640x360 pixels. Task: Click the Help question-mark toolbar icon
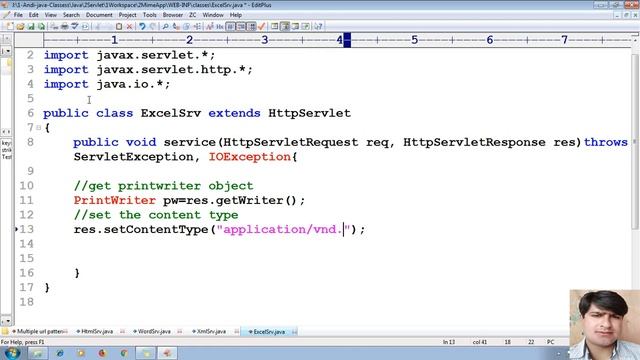click(318, 27)
